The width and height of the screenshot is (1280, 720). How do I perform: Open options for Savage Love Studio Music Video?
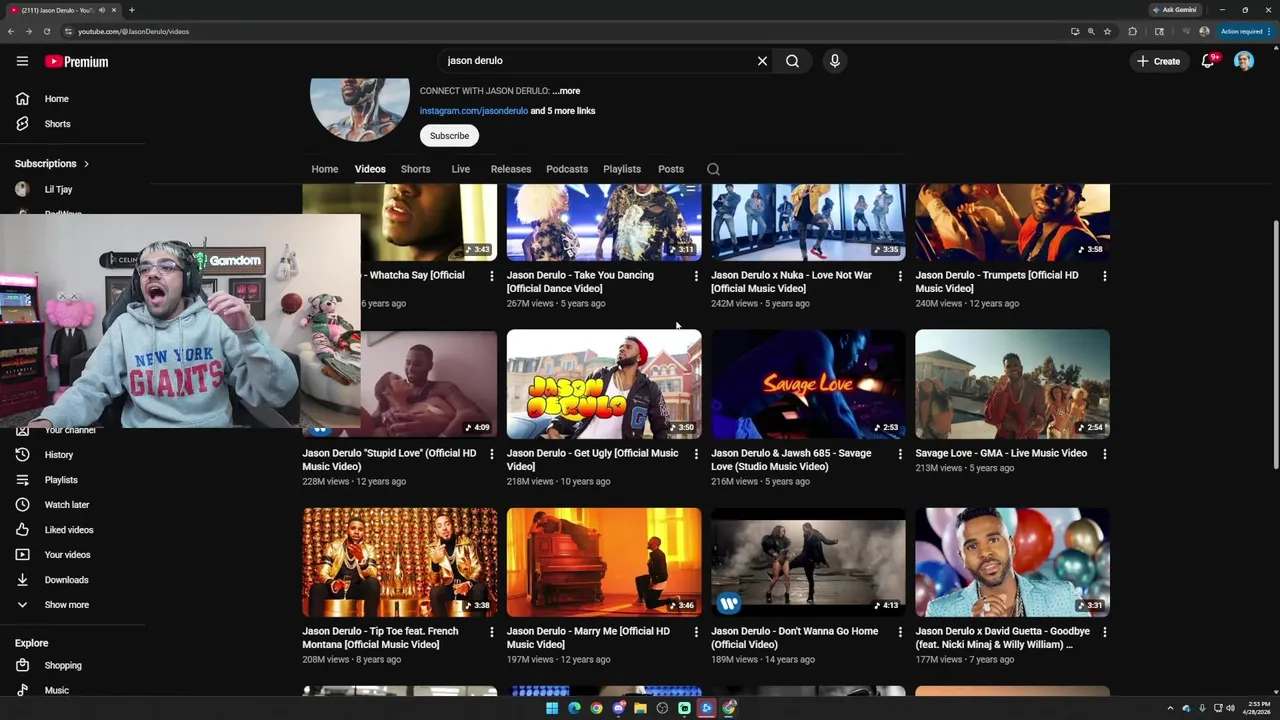click(x=900, y=454)
